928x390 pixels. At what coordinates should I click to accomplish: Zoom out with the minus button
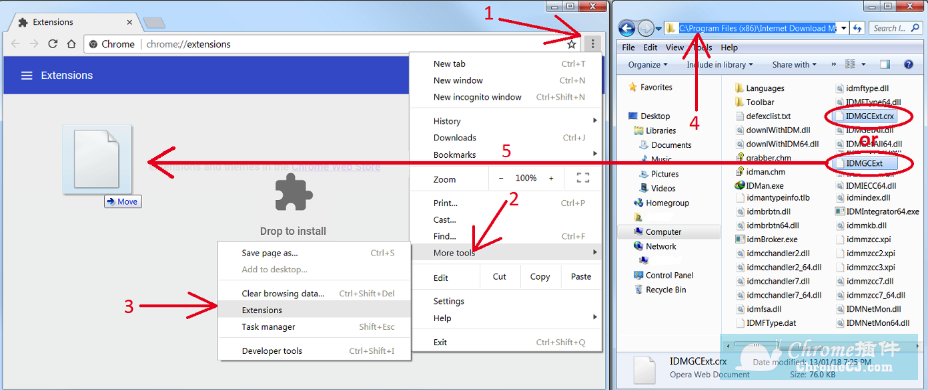[x=501, y=178]
